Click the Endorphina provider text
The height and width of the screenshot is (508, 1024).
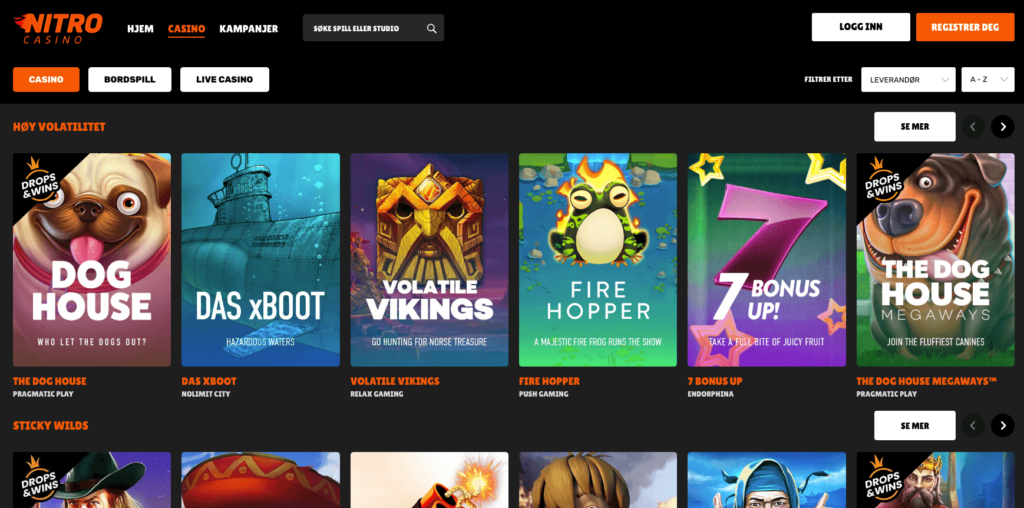tap(711, 394)
